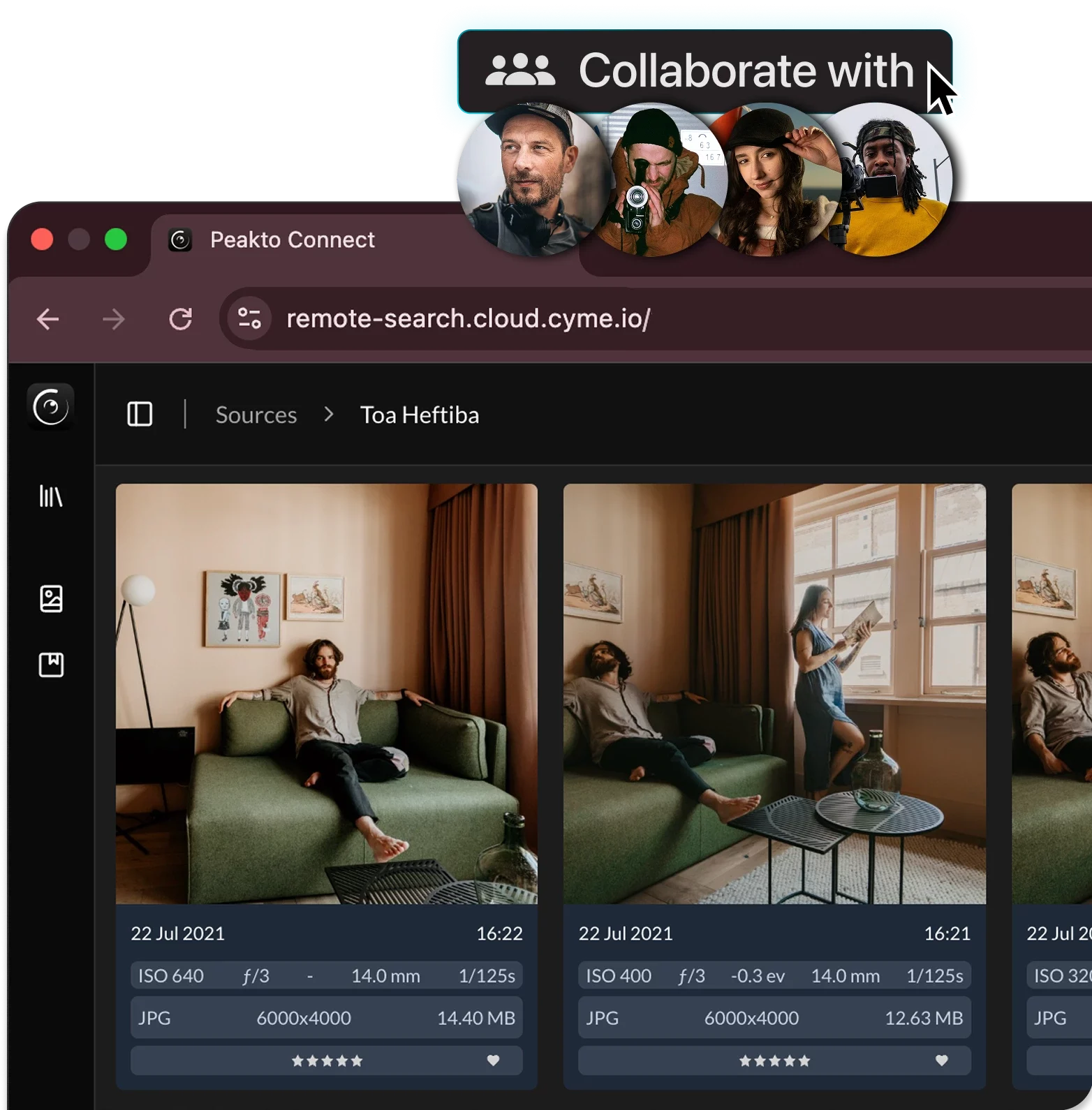Image resolution: width=1092 pixels, height=1110 pixels.
Task: Click the remote-search.cloud.cyme.io address bar
Action: [x=468, y=318]
